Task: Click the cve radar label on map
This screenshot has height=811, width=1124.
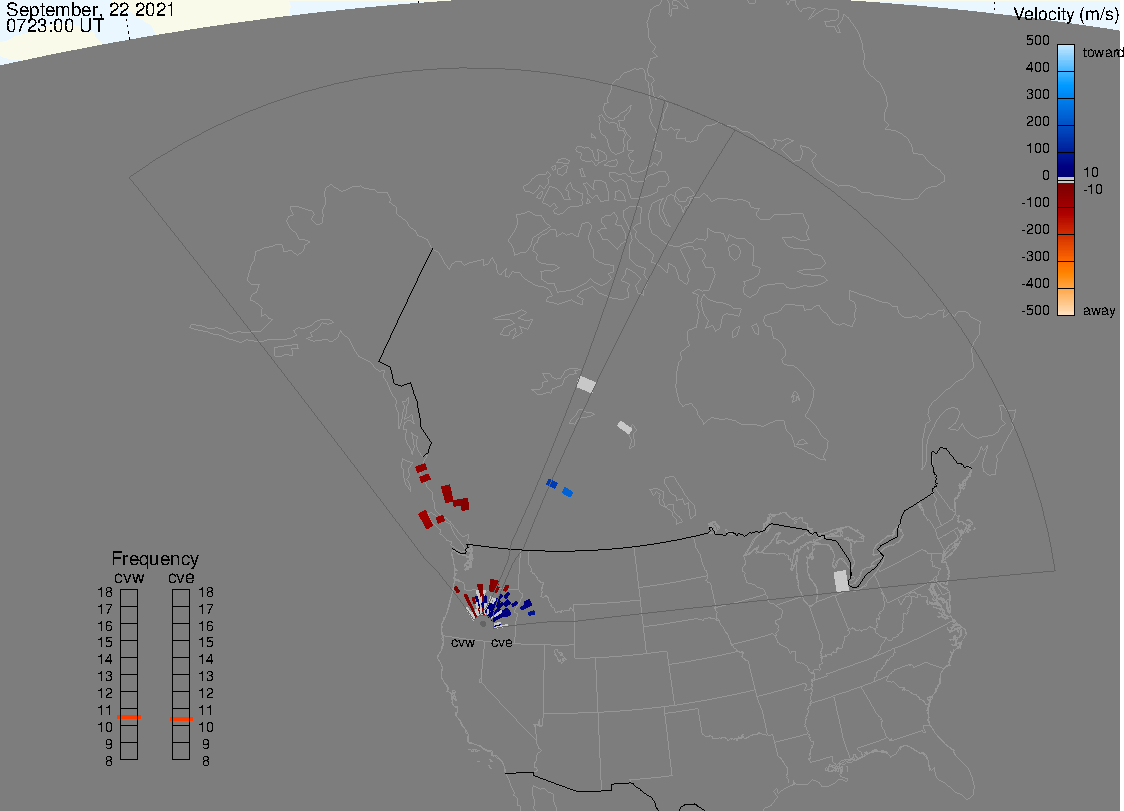Action: [x=502, y=643]
